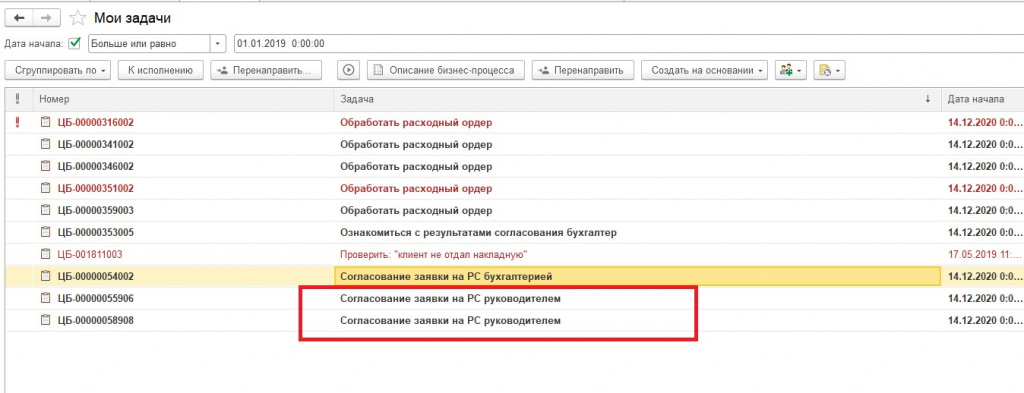Image resolution: width=1024 pixels, height=393 pixels.
Task: Click clipboard icon of ЦБ-00000353005 row
Action: click(45, 232)
